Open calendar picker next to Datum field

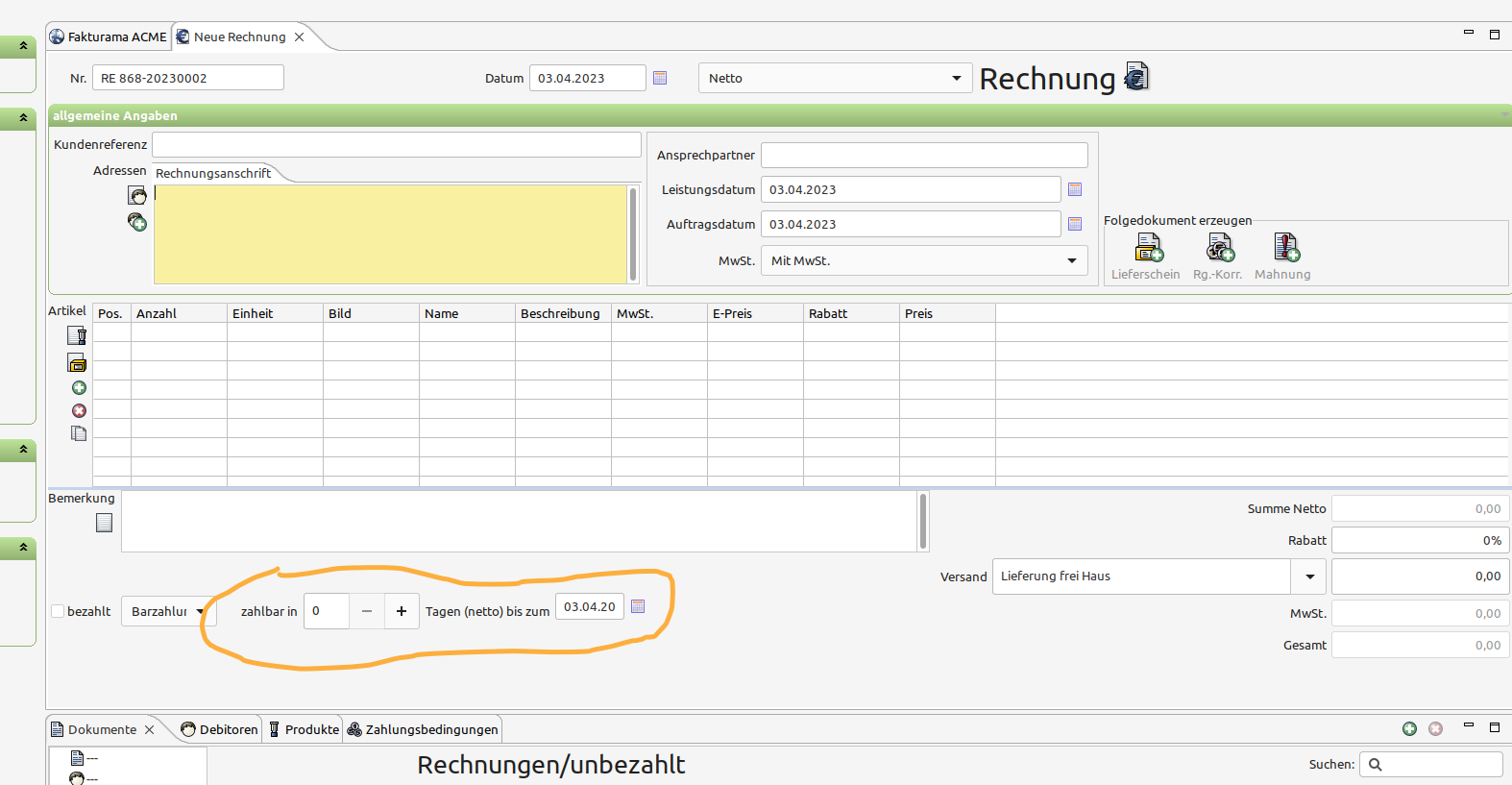click(x=660, y=78)
